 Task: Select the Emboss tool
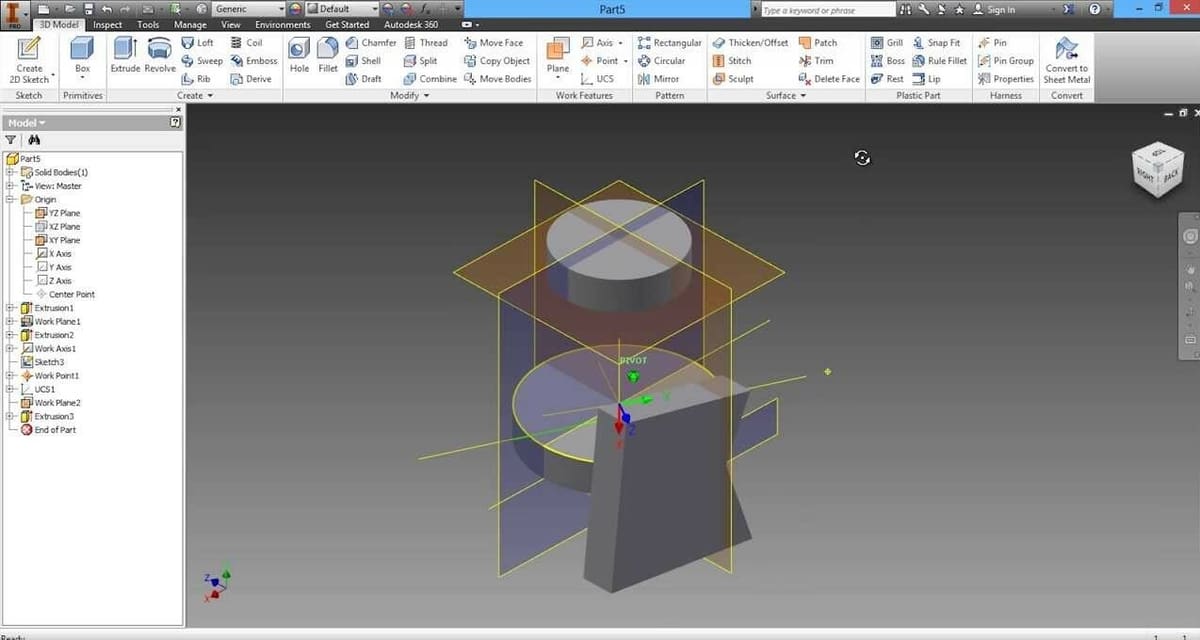pyautogui.click(x=254, y=61)
